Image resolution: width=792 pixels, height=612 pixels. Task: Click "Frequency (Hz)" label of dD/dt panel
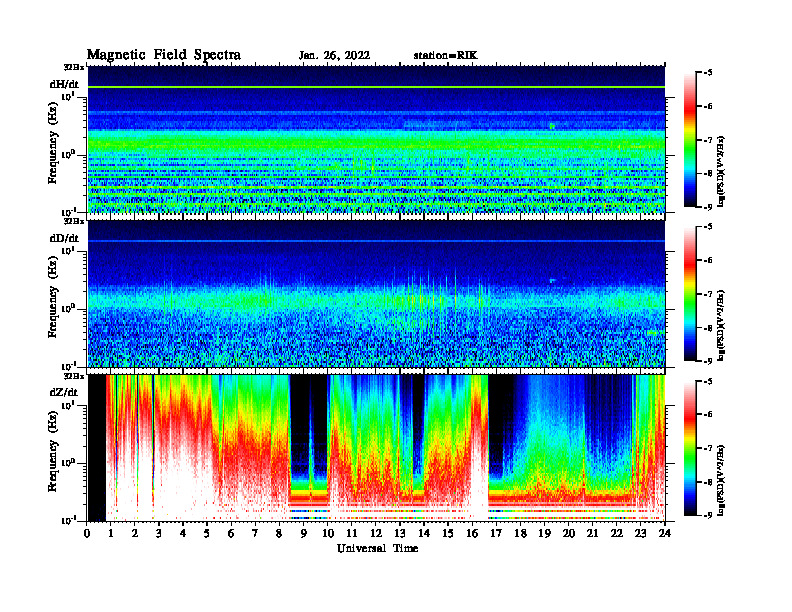(53, 297)
